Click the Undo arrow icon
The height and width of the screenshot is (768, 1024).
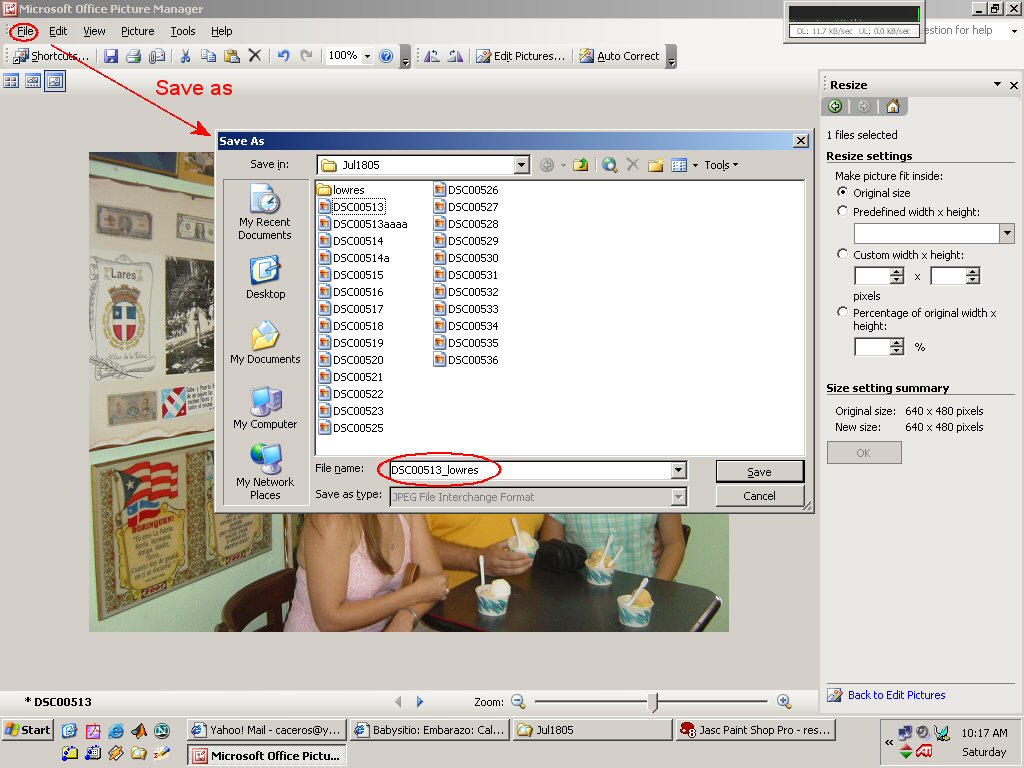[283, 57]
